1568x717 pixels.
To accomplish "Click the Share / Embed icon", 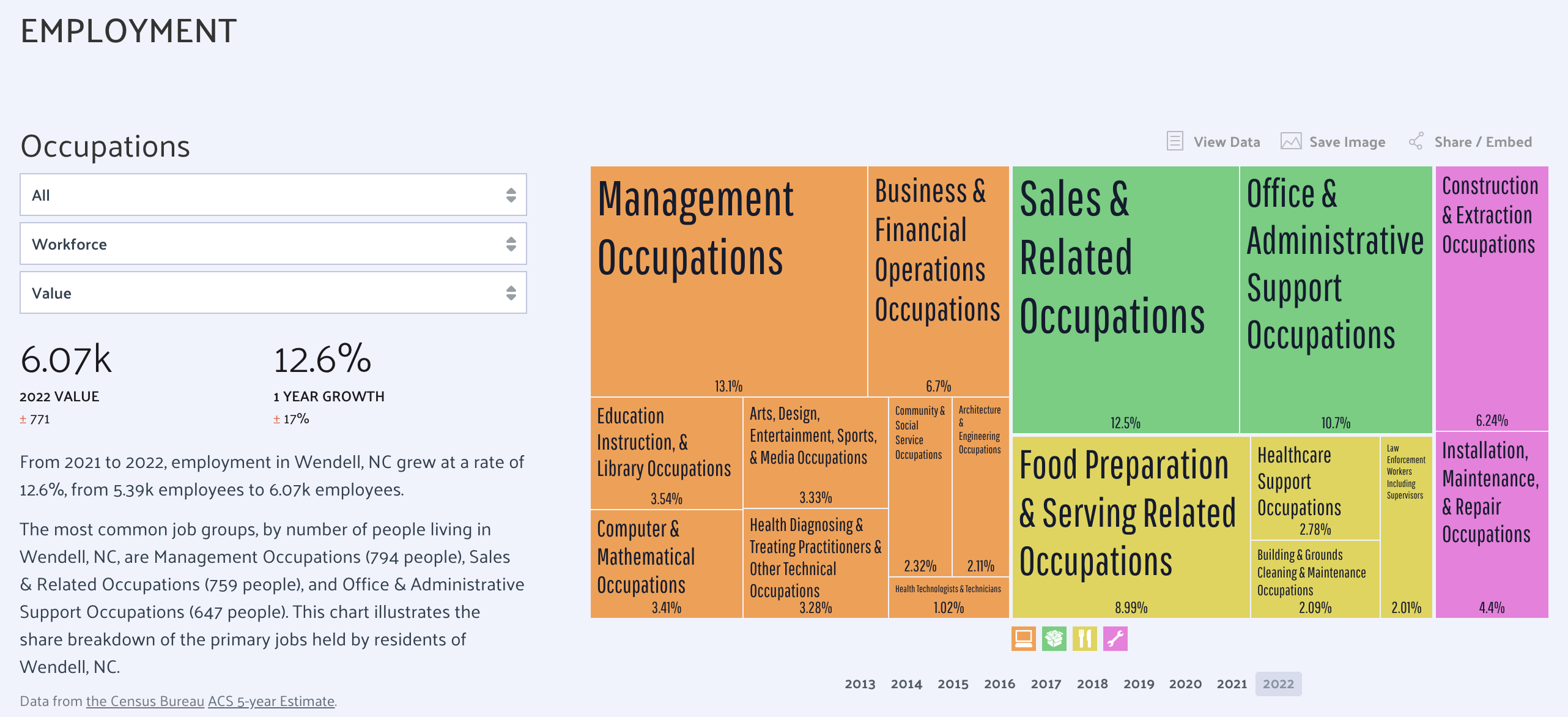I will (x=1416, y=141).
